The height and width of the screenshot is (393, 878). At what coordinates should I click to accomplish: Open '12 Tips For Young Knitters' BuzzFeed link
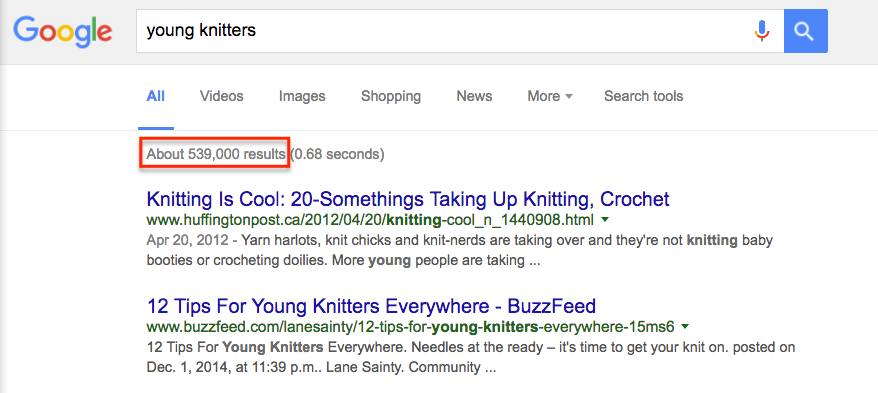[x=371, y=306]
